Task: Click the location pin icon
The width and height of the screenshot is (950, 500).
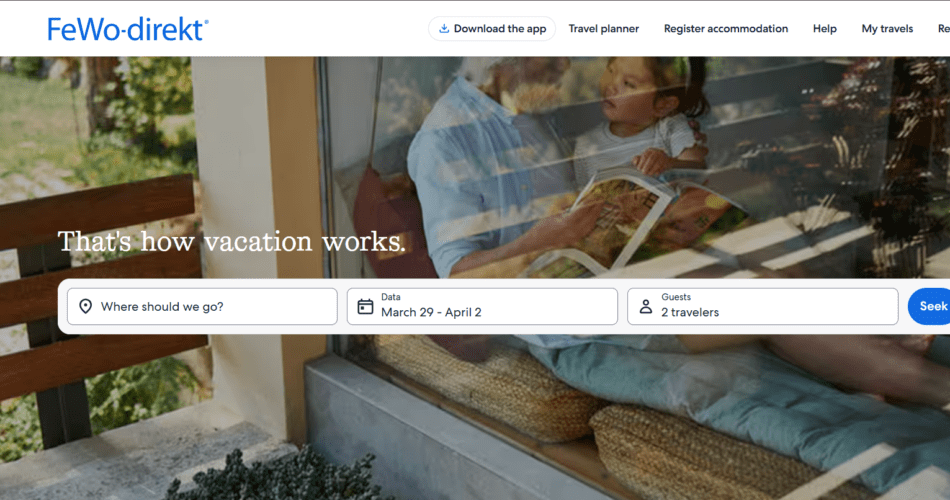Action: pos(85,307)
